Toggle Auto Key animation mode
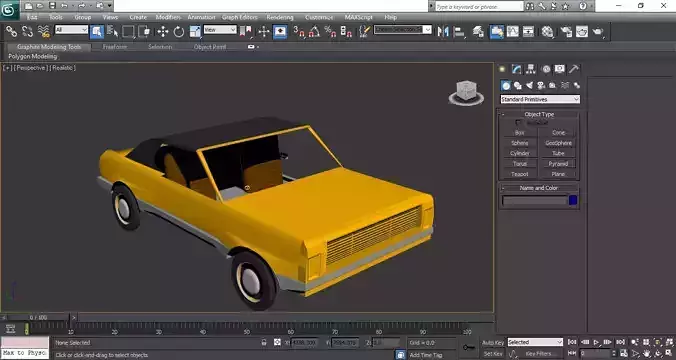The width and height of the screenshot is (676, 360). click(x=492, y=343)
